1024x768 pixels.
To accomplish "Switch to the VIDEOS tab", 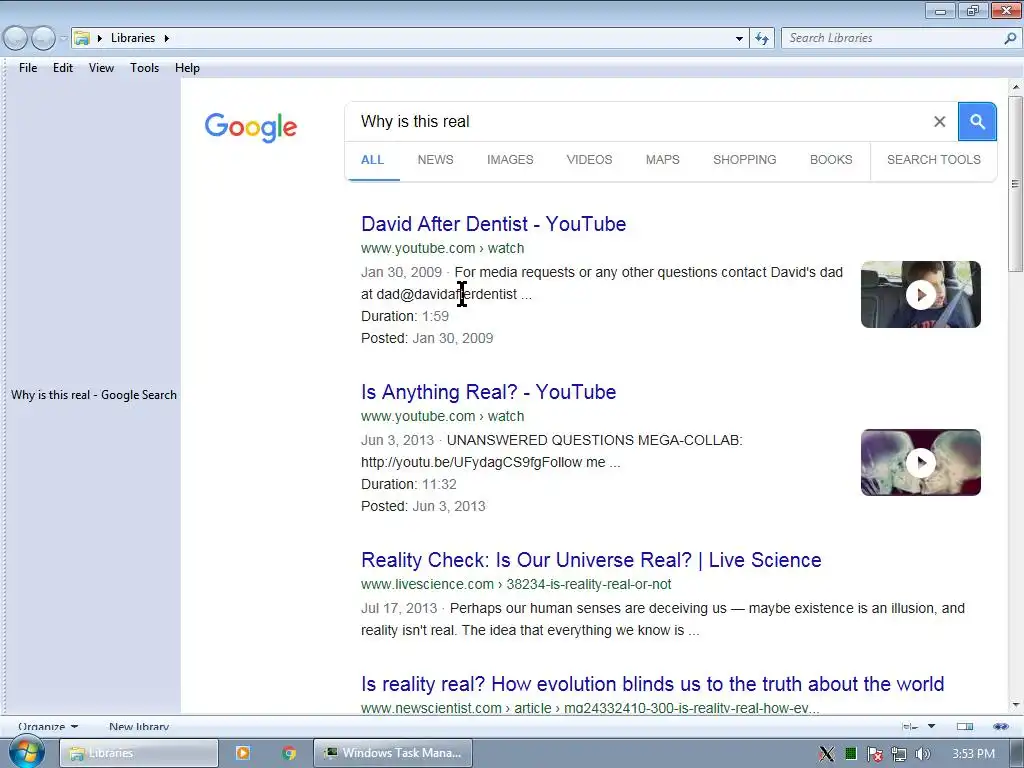I will pyautogui.click(x=589, y=160).
